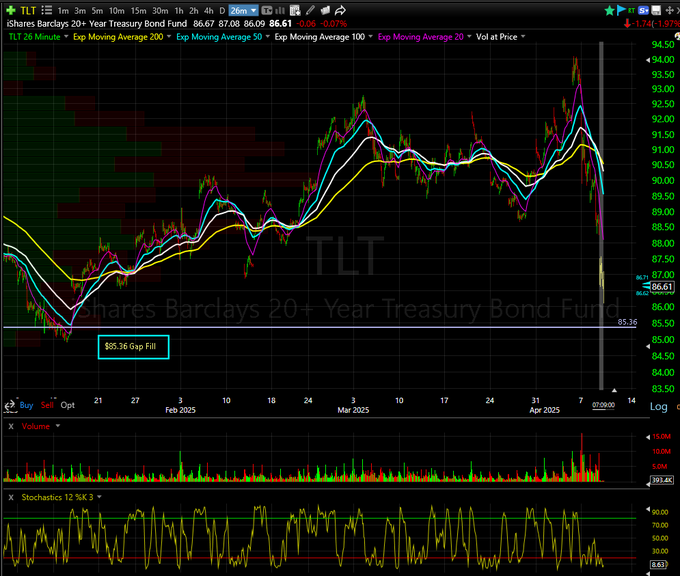Close the Stochastics pane with its X
Viewport: 680px width, 576px height.
point(10,497)
